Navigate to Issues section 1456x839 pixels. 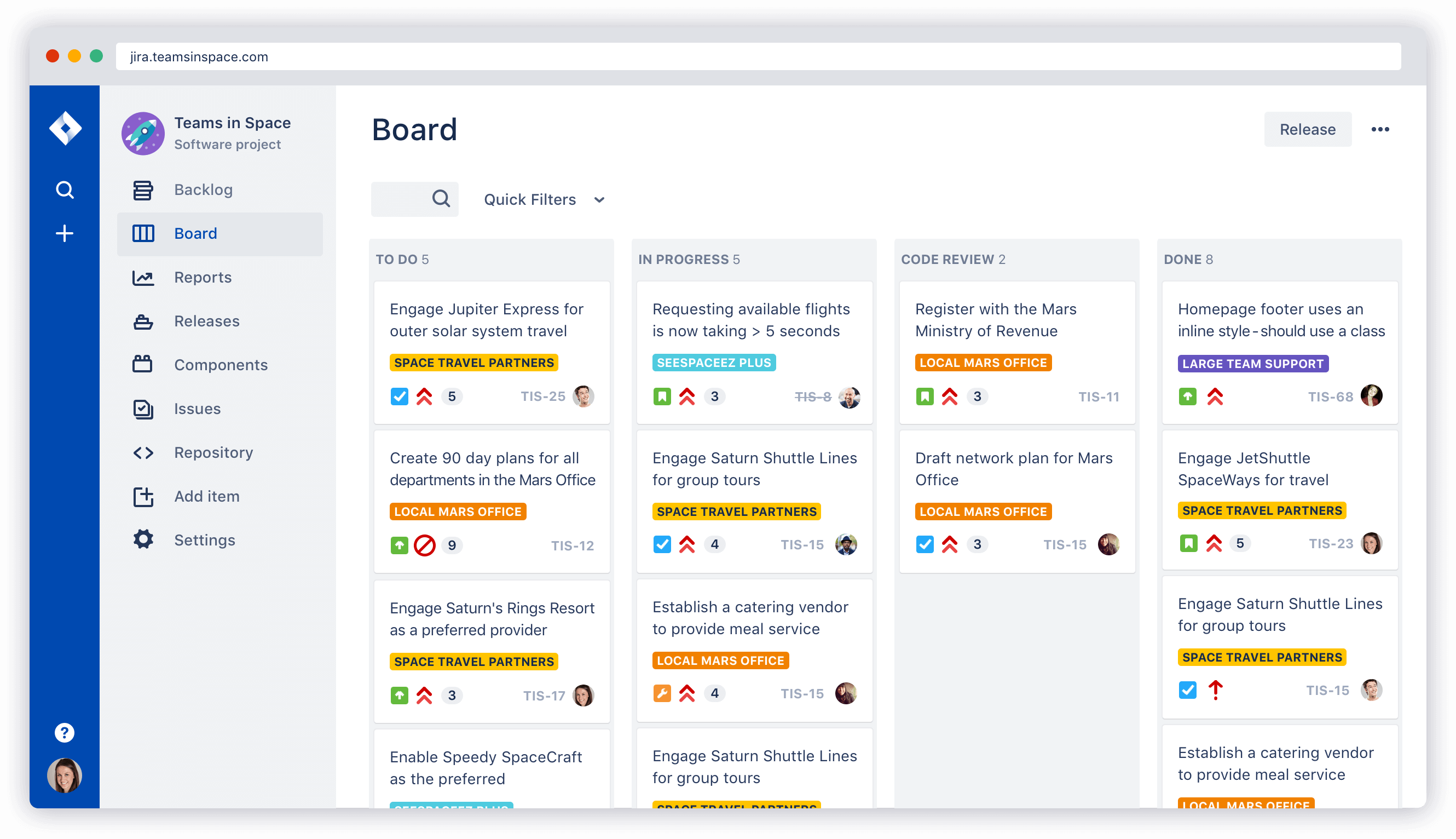click(196, 408)
